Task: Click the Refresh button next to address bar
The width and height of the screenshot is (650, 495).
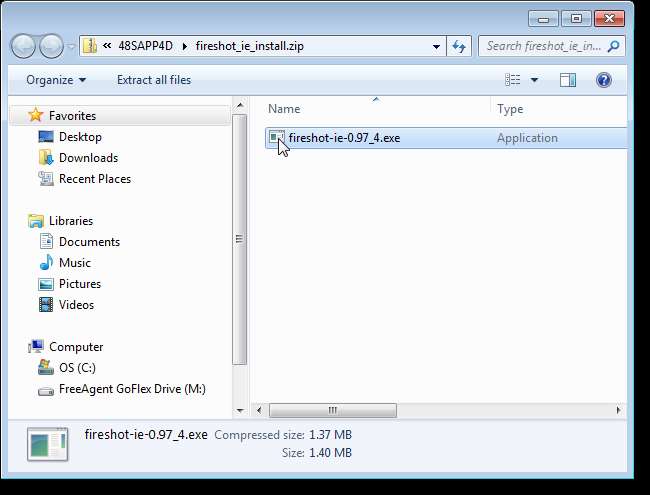Action: [x=459, y=46]
